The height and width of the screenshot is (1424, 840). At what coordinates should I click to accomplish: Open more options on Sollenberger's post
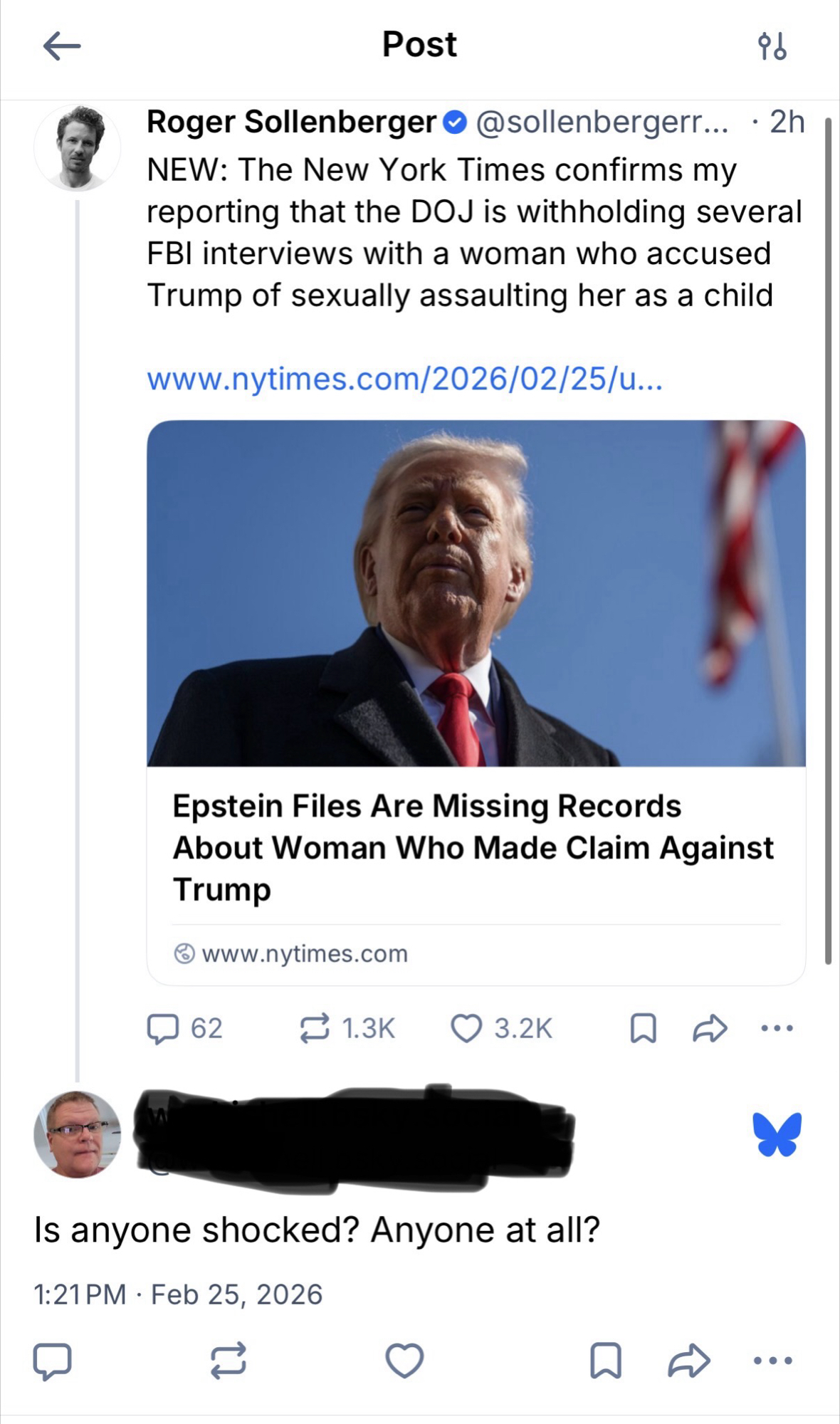click(777, 1028)
